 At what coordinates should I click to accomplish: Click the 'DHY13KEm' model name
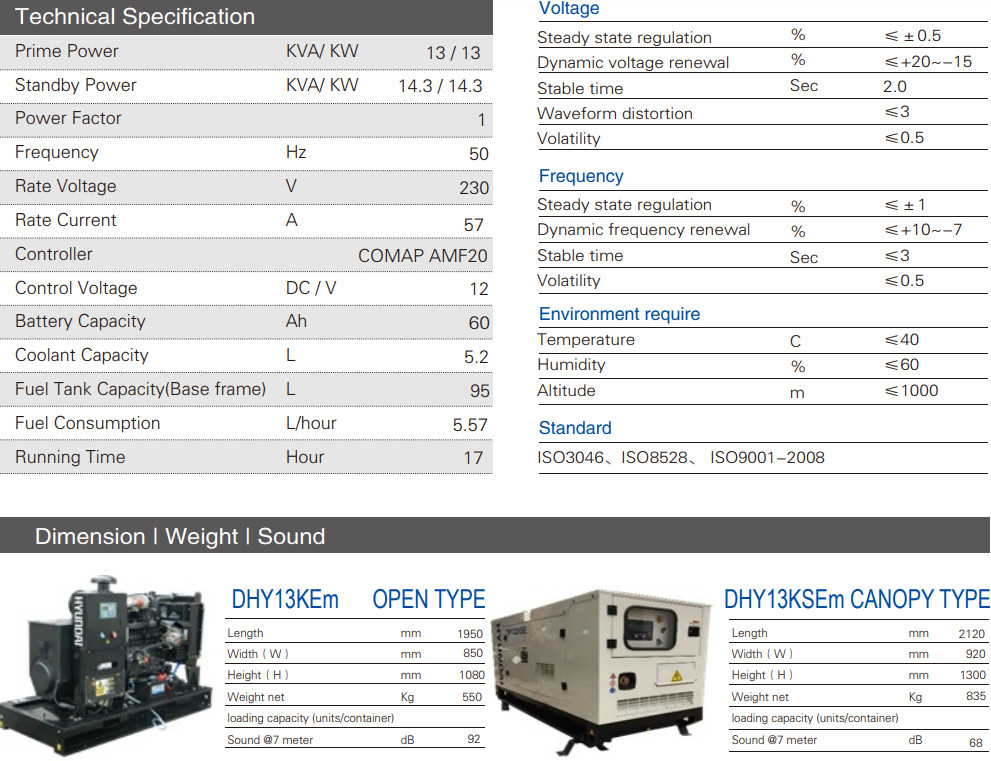285,599
